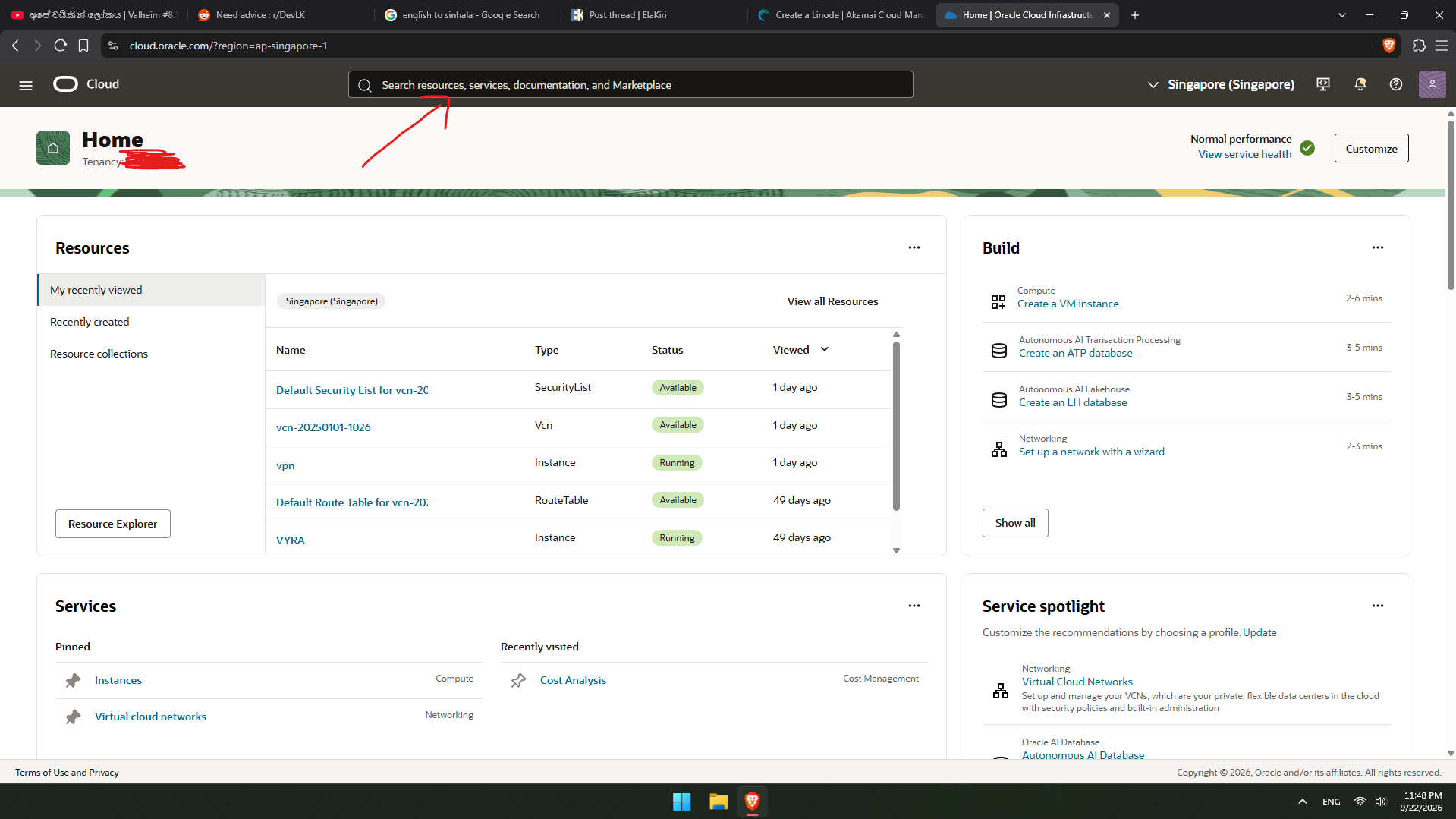Open the help question mark menu
1456x819 pixels.
tap(1396, 84)
